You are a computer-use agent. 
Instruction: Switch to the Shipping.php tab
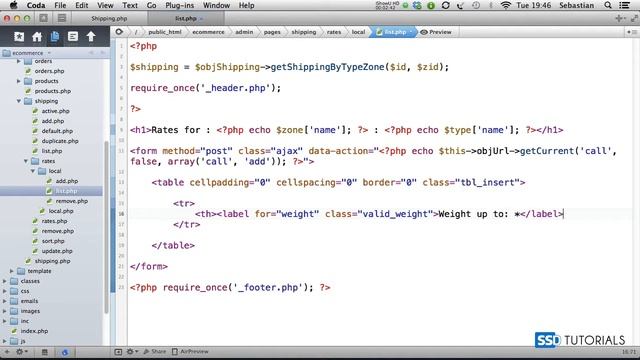109,18
